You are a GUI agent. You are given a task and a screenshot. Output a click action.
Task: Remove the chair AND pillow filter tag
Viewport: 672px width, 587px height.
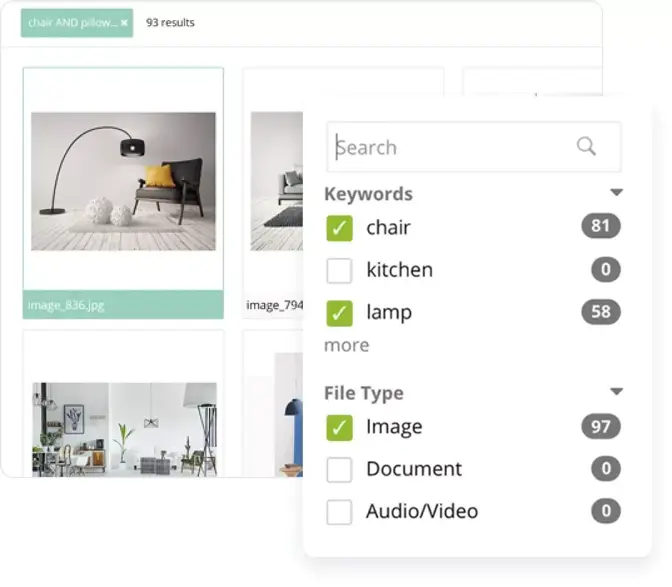coord(124,23)
